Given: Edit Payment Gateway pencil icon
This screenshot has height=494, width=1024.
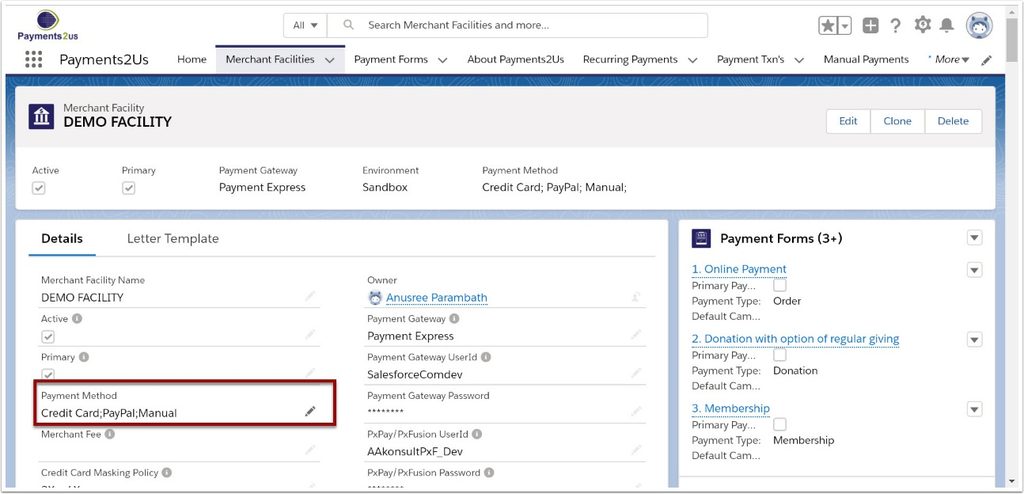Looking at the screenshot, I should [x=635, y=335].
